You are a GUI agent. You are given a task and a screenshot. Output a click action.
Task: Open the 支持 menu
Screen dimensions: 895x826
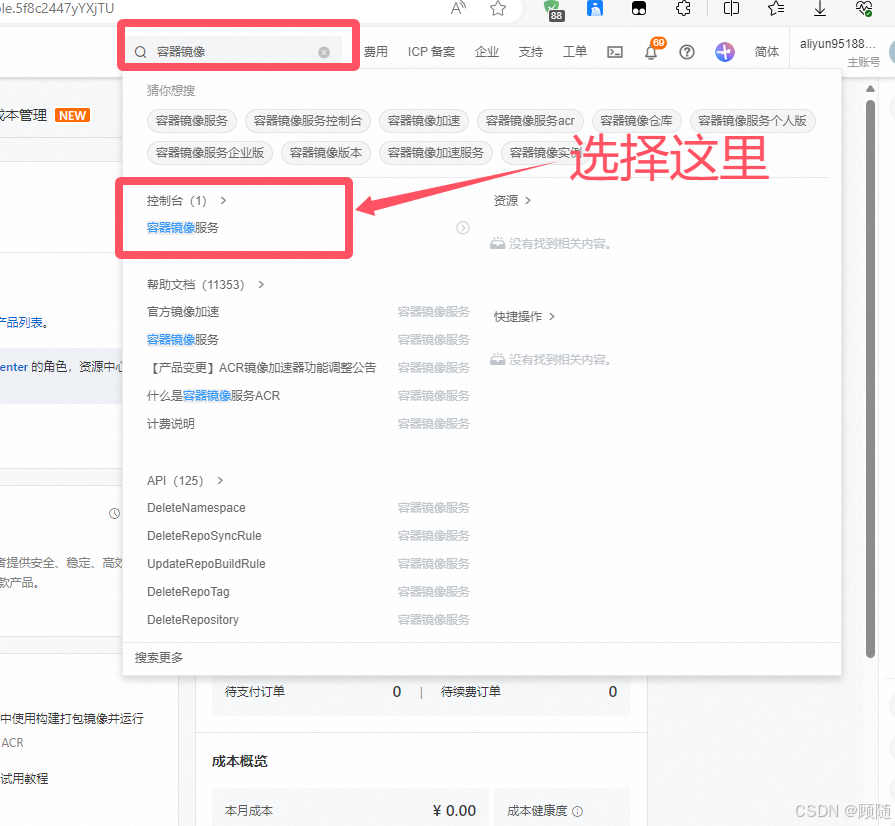click(531, 52)
